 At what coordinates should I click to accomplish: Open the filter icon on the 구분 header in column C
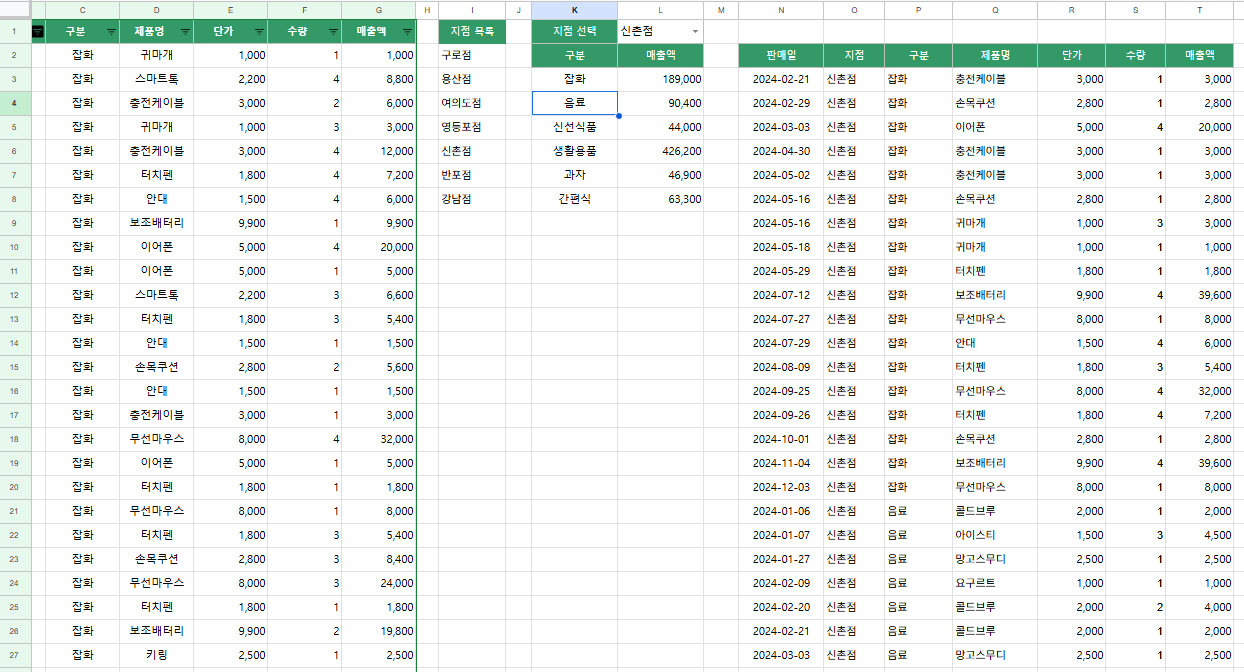click(x=111, y=31)
